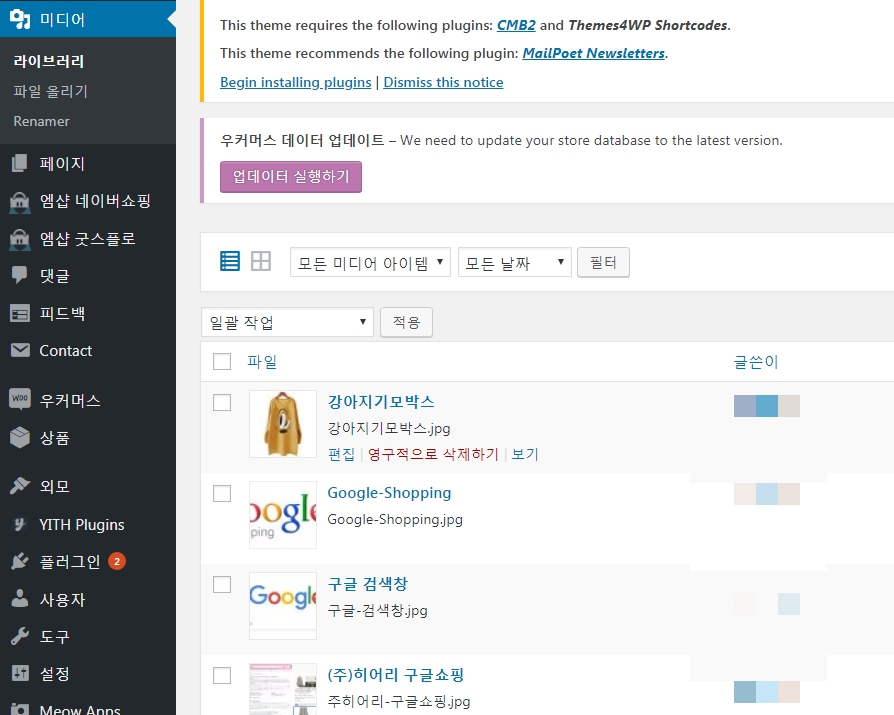
Task: Switch to grid view icon
Action: 261,262
